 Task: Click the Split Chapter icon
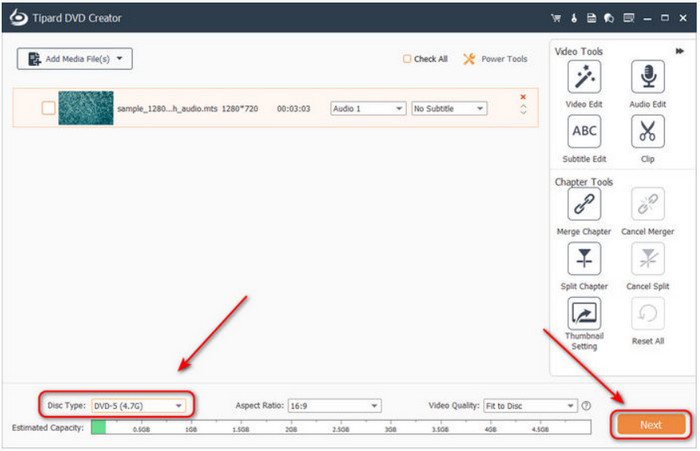coord(584,259)
